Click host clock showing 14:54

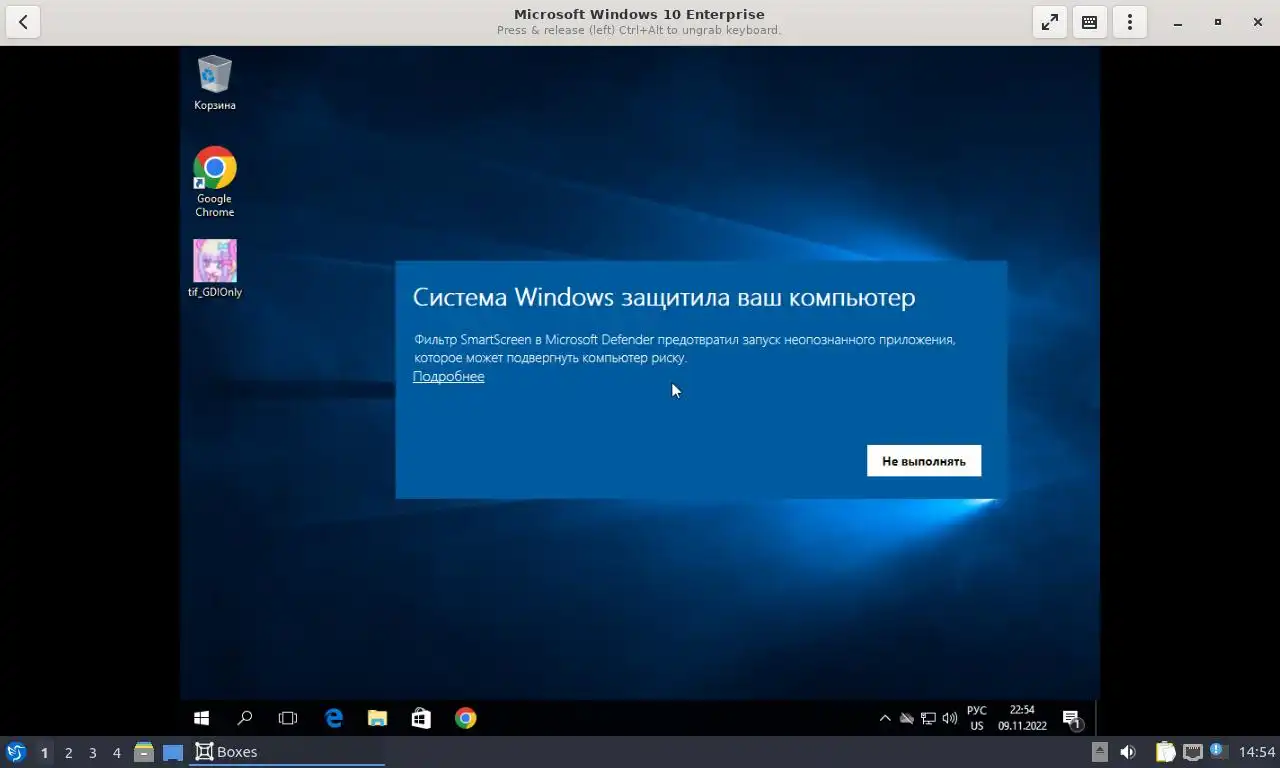point(1257,752)
